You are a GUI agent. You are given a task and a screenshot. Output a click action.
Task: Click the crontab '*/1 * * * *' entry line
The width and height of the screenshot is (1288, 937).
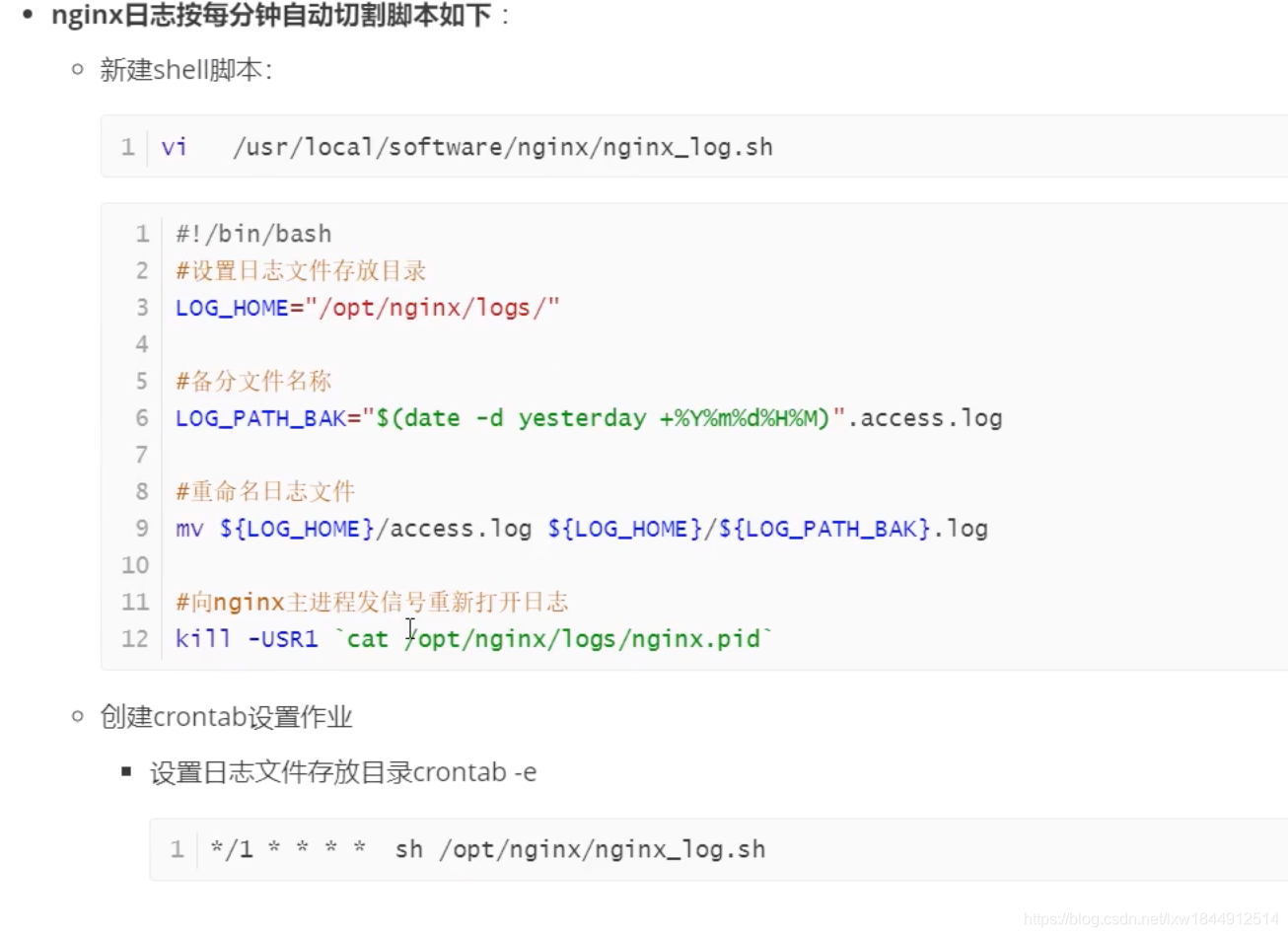(488, 849)
